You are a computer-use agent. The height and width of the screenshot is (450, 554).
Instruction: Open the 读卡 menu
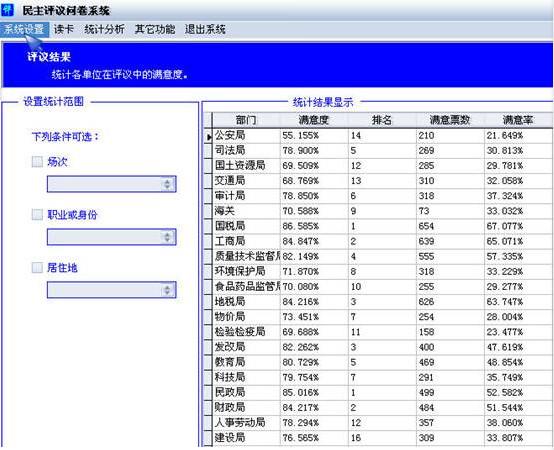[64, 29]
